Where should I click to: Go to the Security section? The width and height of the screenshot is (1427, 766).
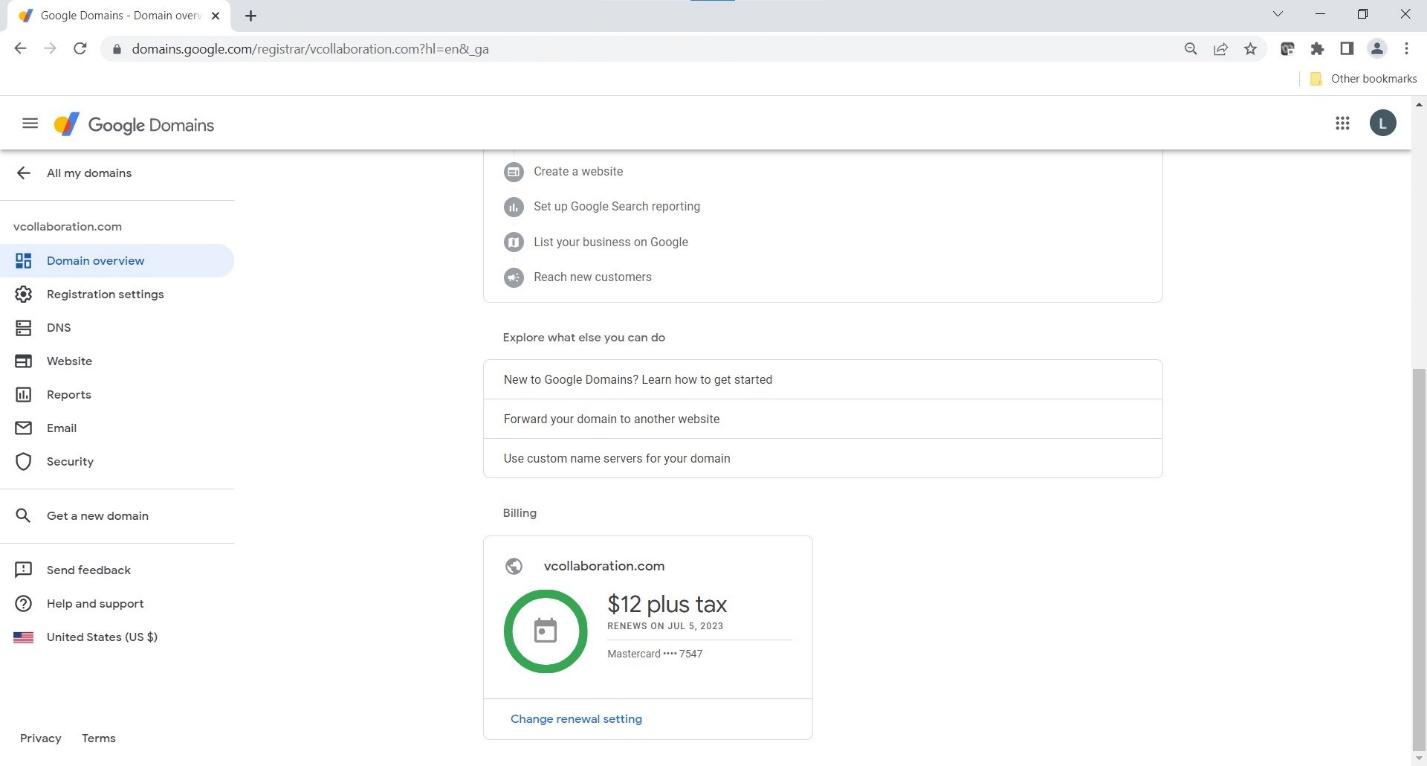(x=69, y=462)
